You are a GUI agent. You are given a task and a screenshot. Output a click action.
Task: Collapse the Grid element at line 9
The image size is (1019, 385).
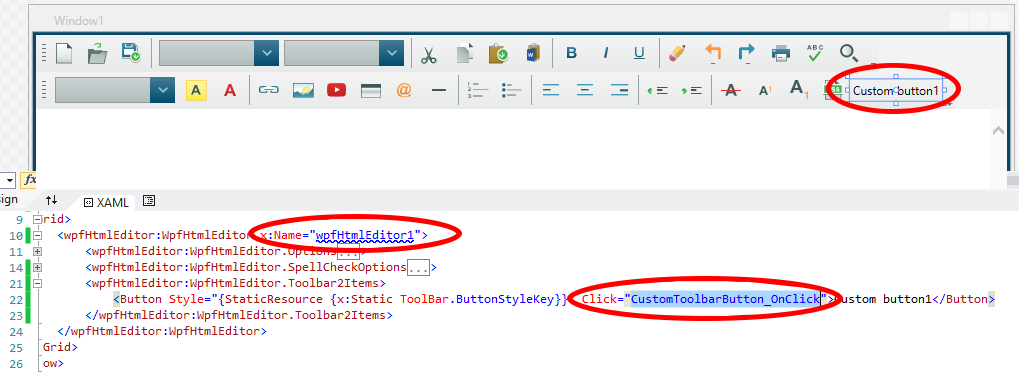tap(38, 219)
